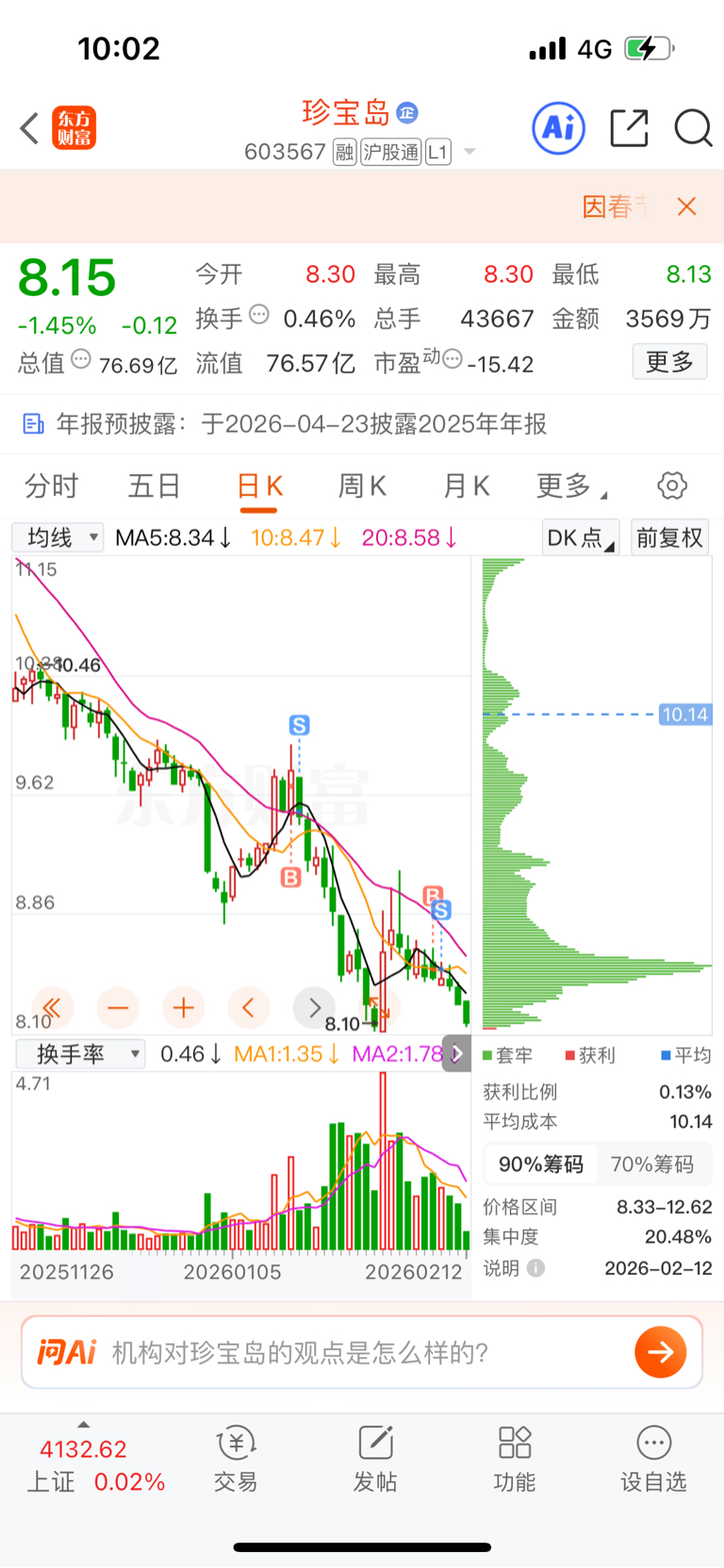Tap the 年报 document icon

coord(33,424)
